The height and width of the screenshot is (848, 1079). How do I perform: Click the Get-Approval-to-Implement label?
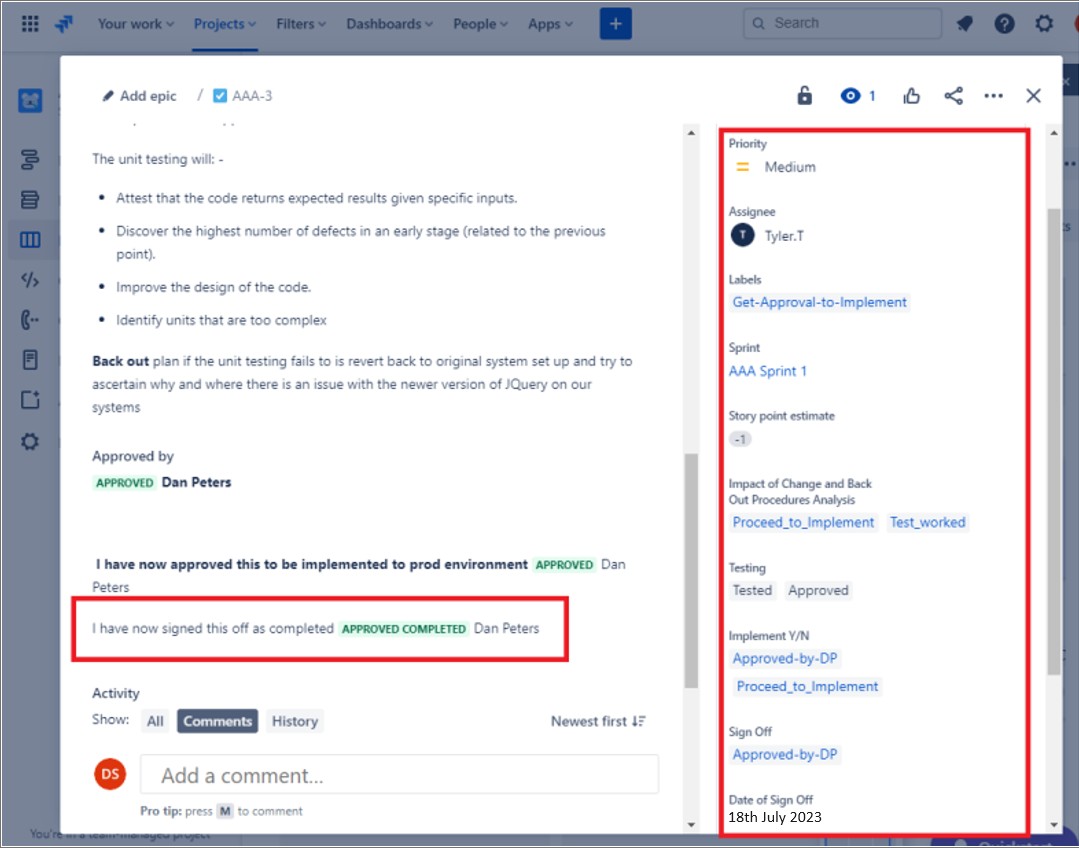click(820, 301)
